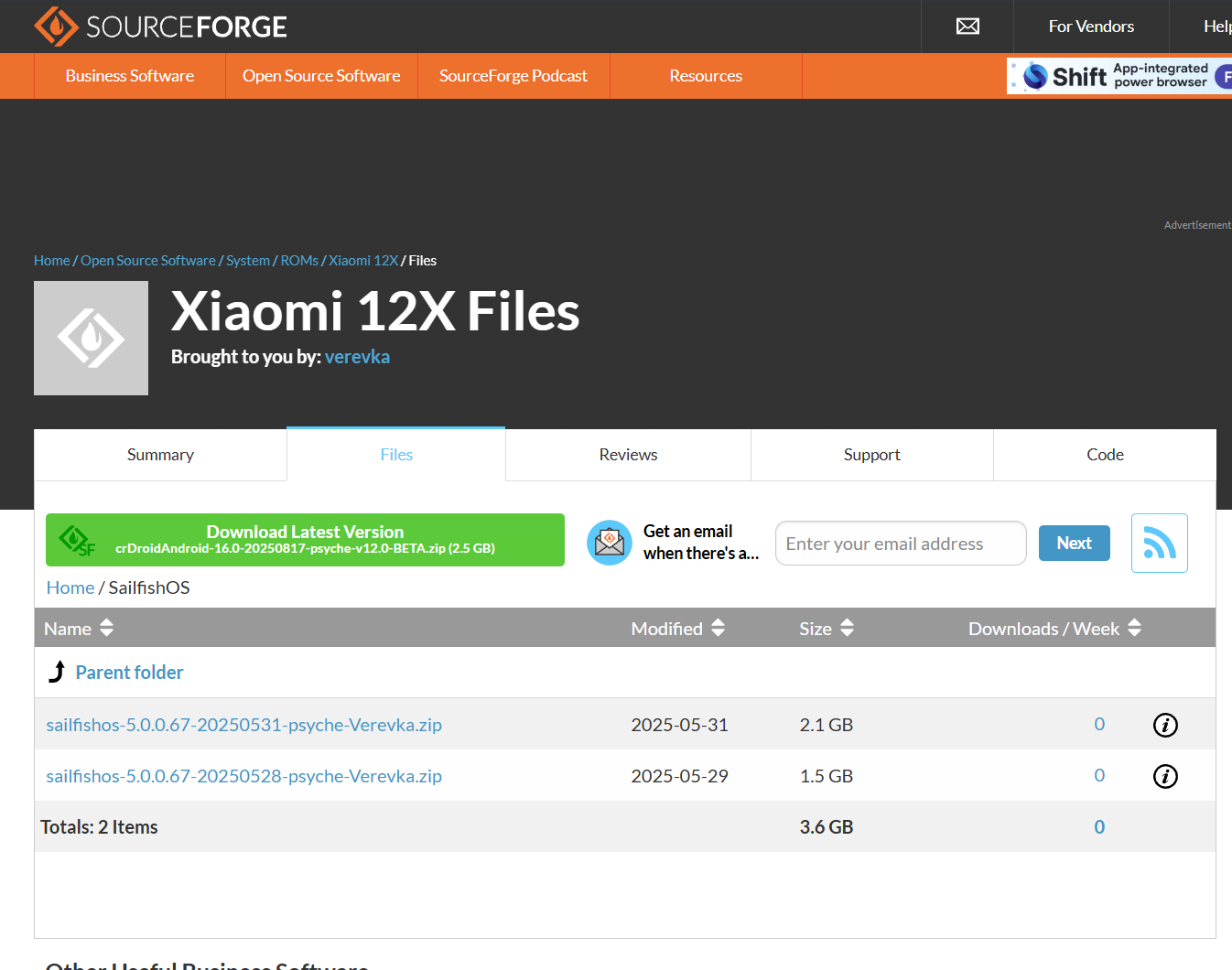
Task: Open SourceForge Podcast menu item
Action: coord(513,76)
